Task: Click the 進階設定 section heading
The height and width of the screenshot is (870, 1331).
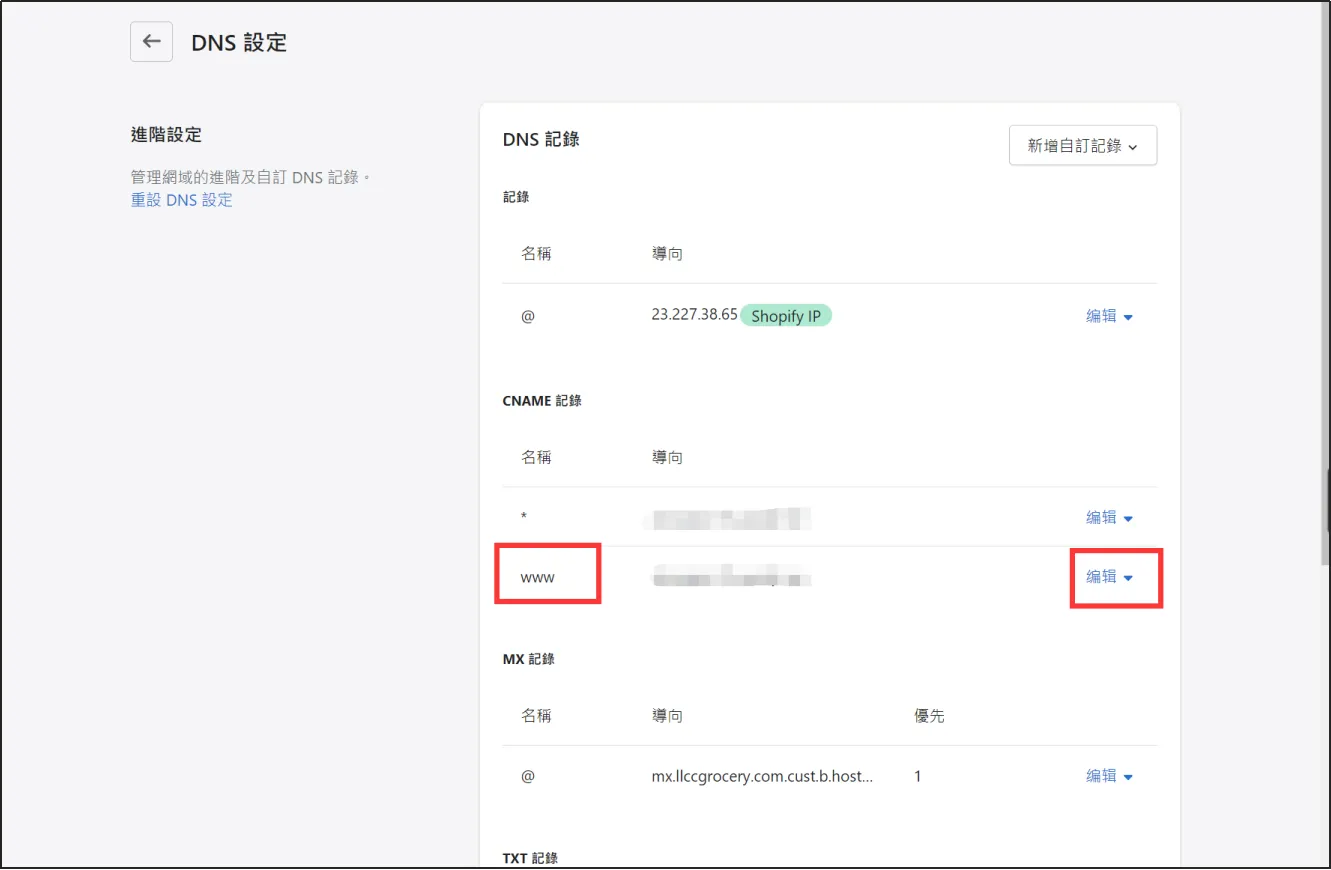Action: [166, 135]
